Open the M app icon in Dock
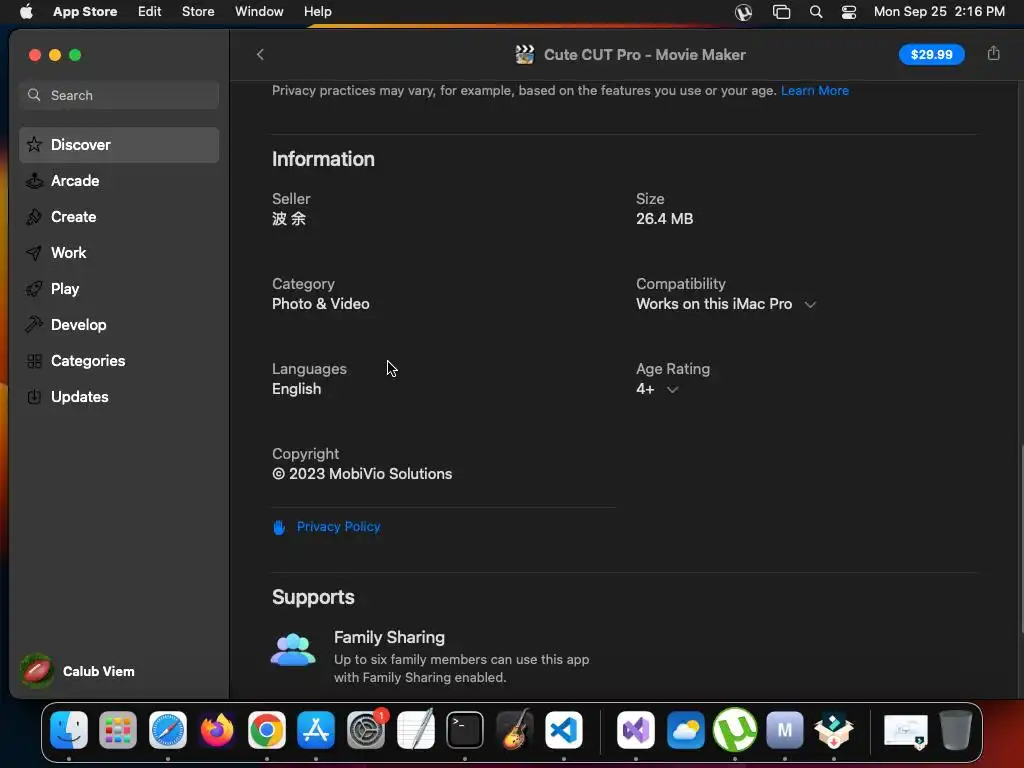Screen dimensions: 1024x768 (785, 730)
